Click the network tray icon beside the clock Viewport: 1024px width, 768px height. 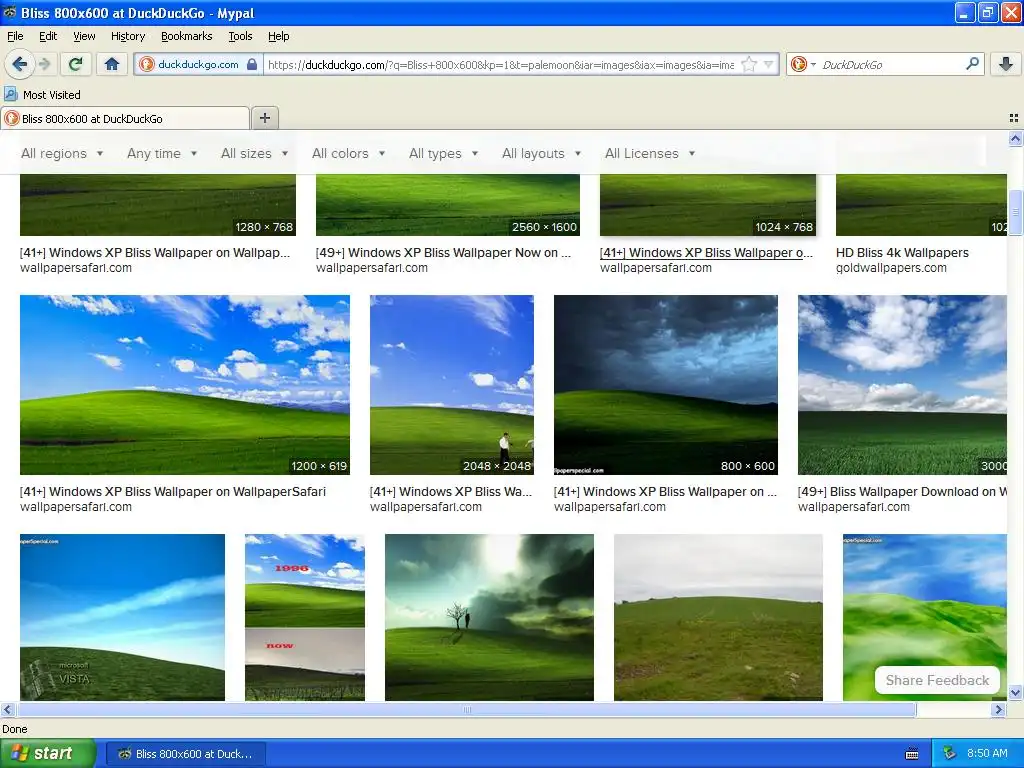[949, 754]
